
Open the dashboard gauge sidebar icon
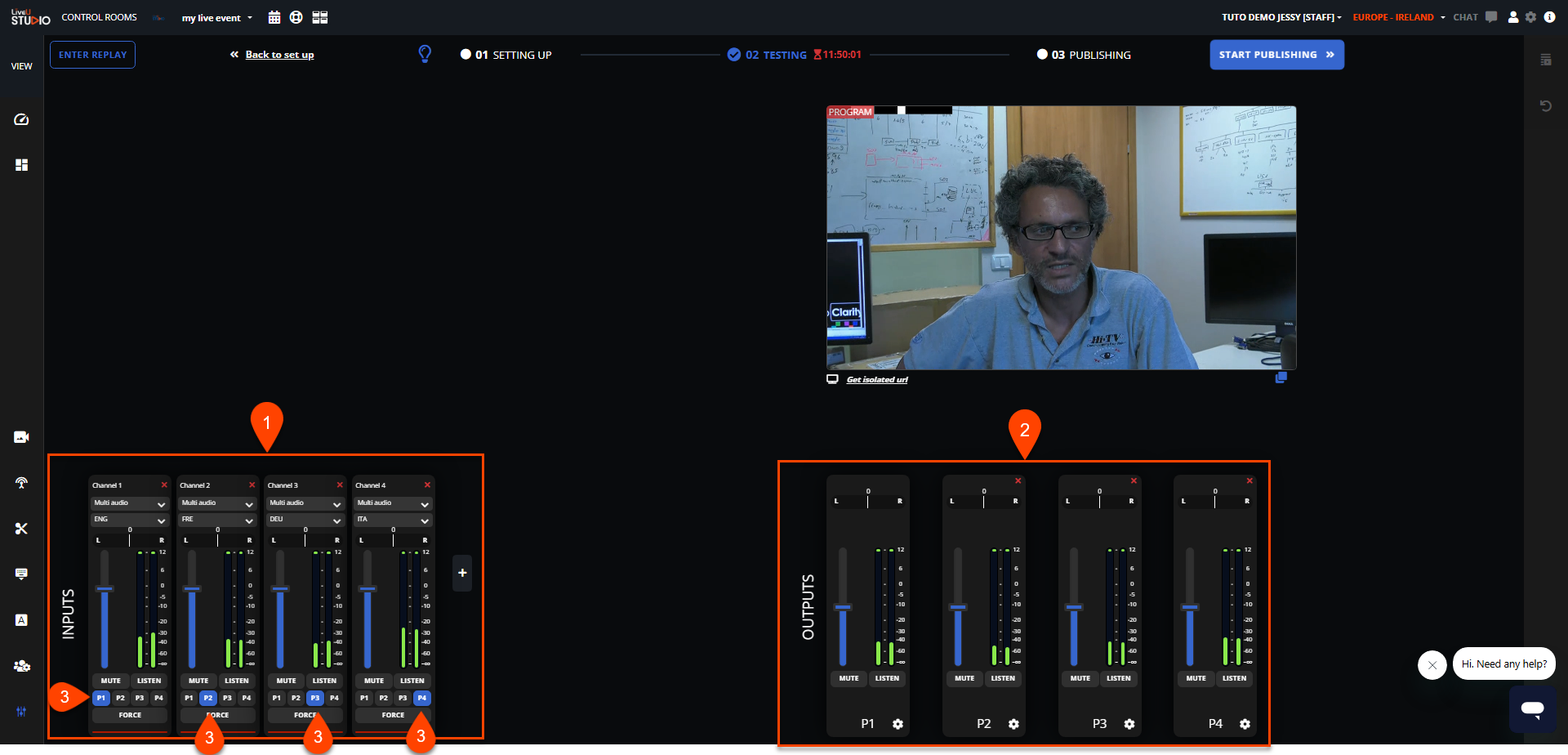tap(21, 119)
